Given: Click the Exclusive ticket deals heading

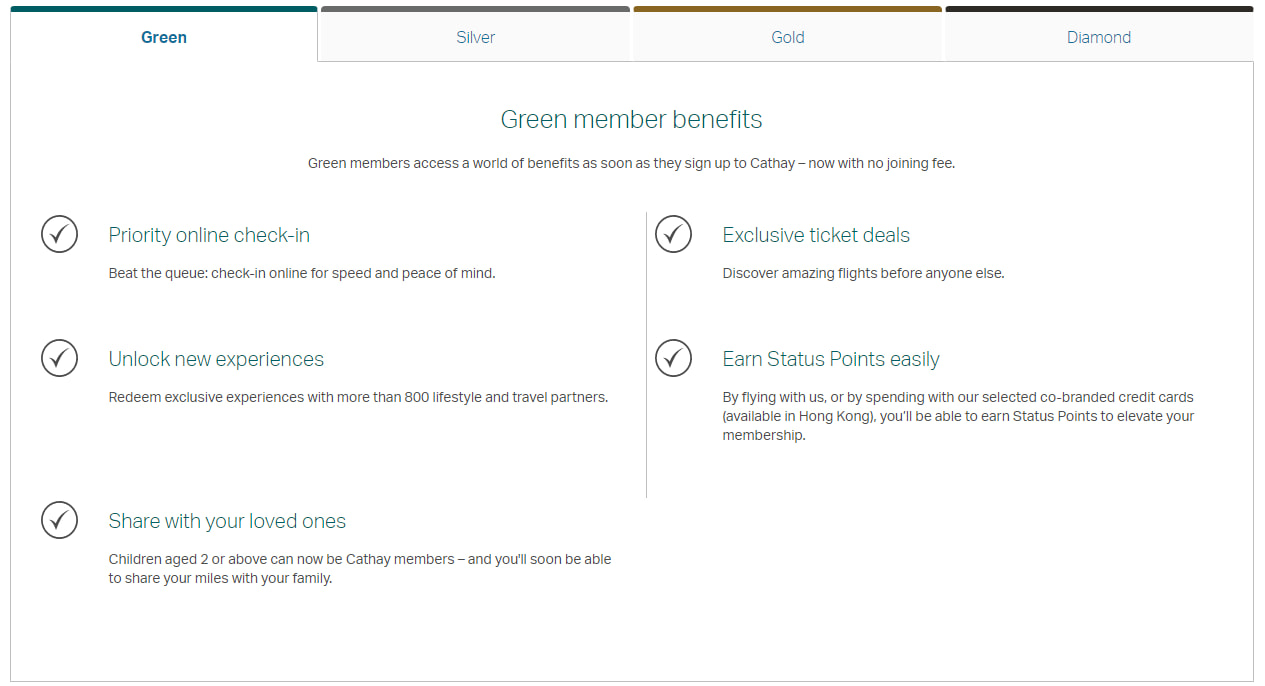Looking at the screenshot, I should tap(816, 235).
